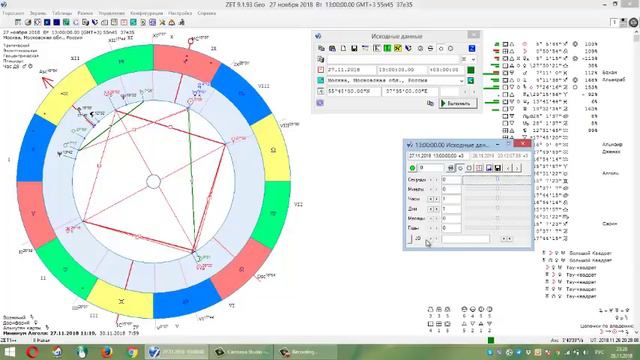Screen dimensions: 640x360
Task: Click the first main toolbar icon (table grid)
Action: pos(18,22)
